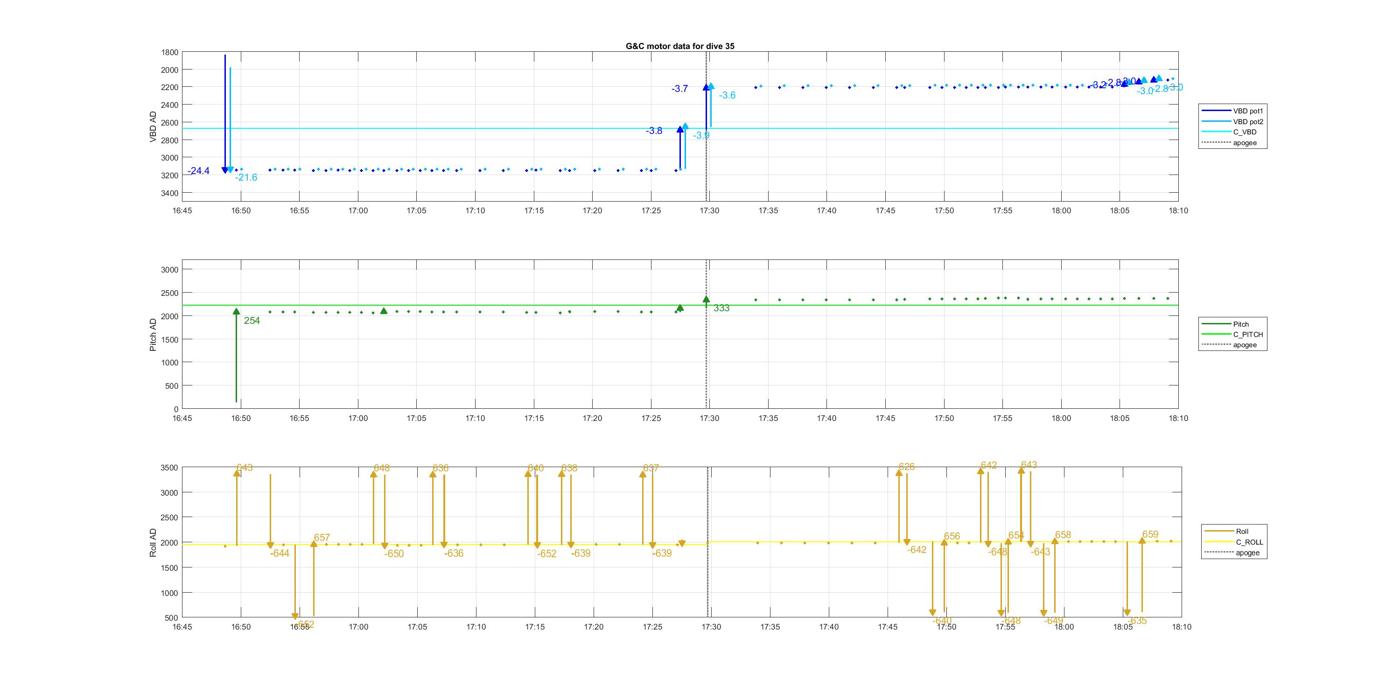Click the 3400 tick on the VBD y-axis
The image size is (1400, 693).
pos(170,193)
